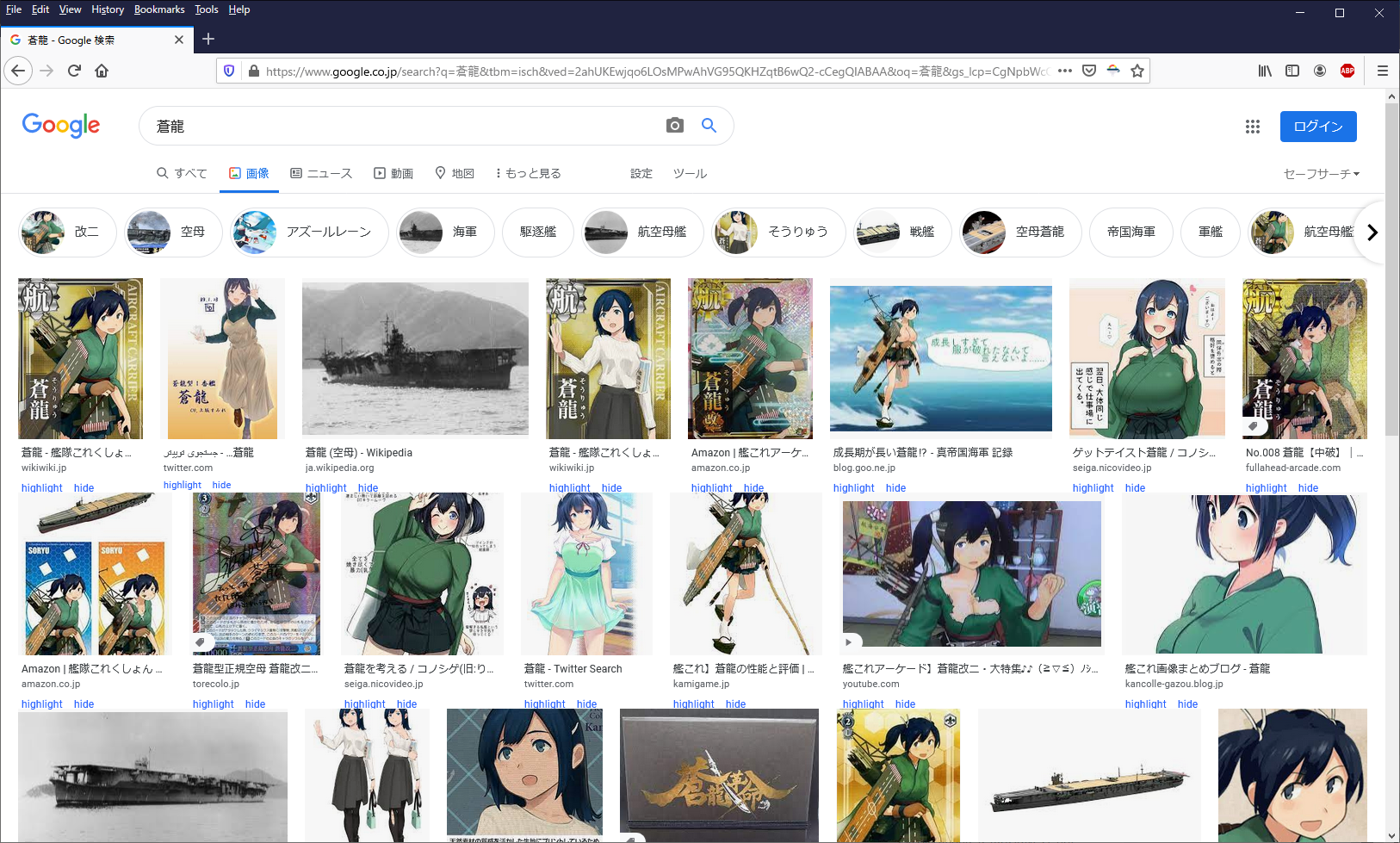The height and width of the screenshot is (843, 1400).
Task: Open a new browser tab
Action: (x=208, y=40)
